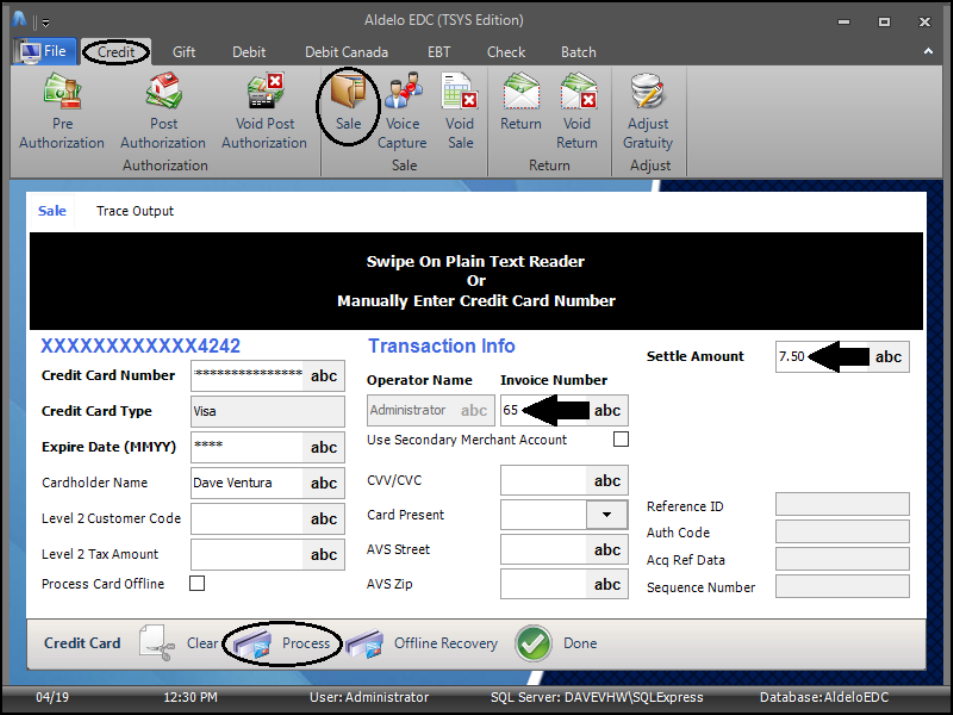Image resolution: width=953 pixels, height=715 pixels.
Task: Open abc keyboard for Invoice Number
Action: click(607, 410)
